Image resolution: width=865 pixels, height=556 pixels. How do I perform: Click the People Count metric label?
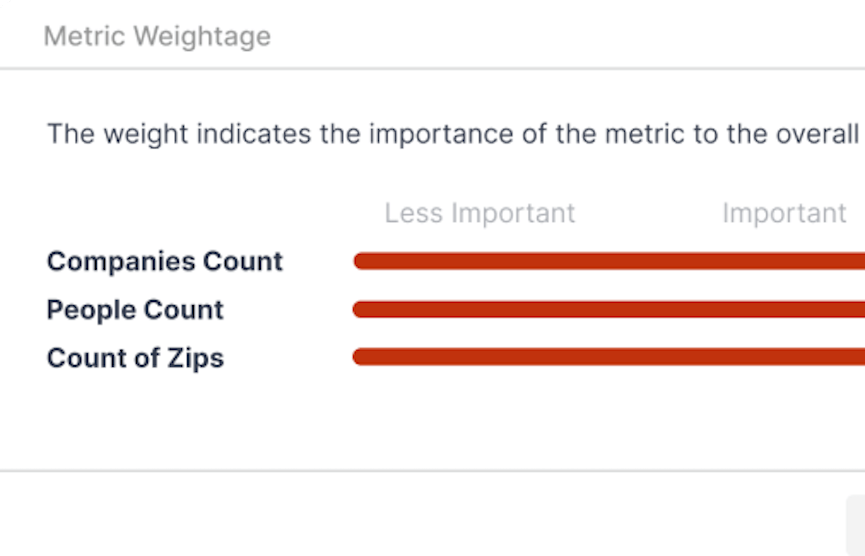click(135, 309)
